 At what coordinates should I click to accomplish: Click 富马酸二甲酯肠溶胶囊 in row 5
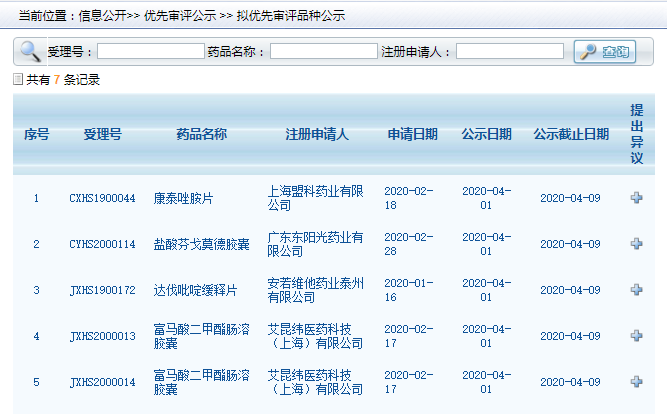(202, 382)
